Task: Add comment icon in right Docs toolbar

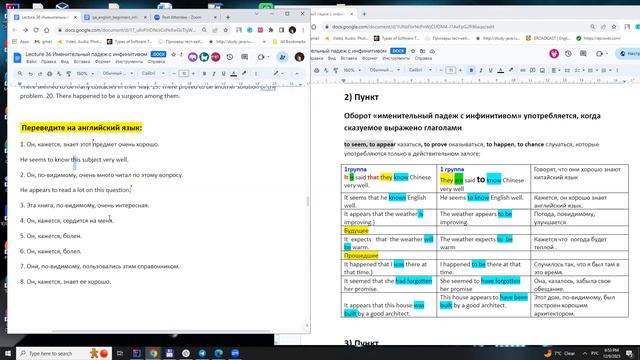Action: pos(532,70)
